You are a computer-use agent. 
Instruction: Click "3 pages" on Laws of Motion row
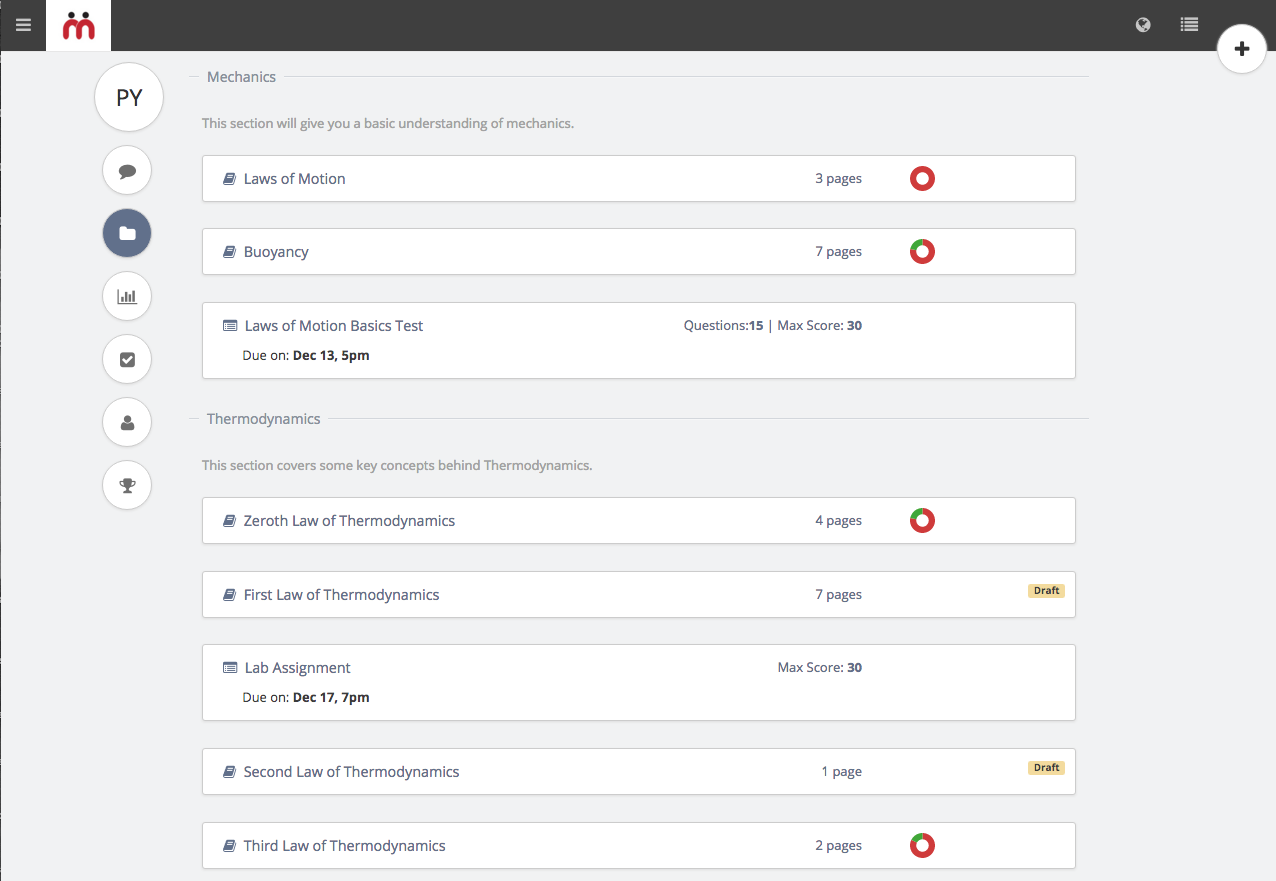tap(838, 179)
